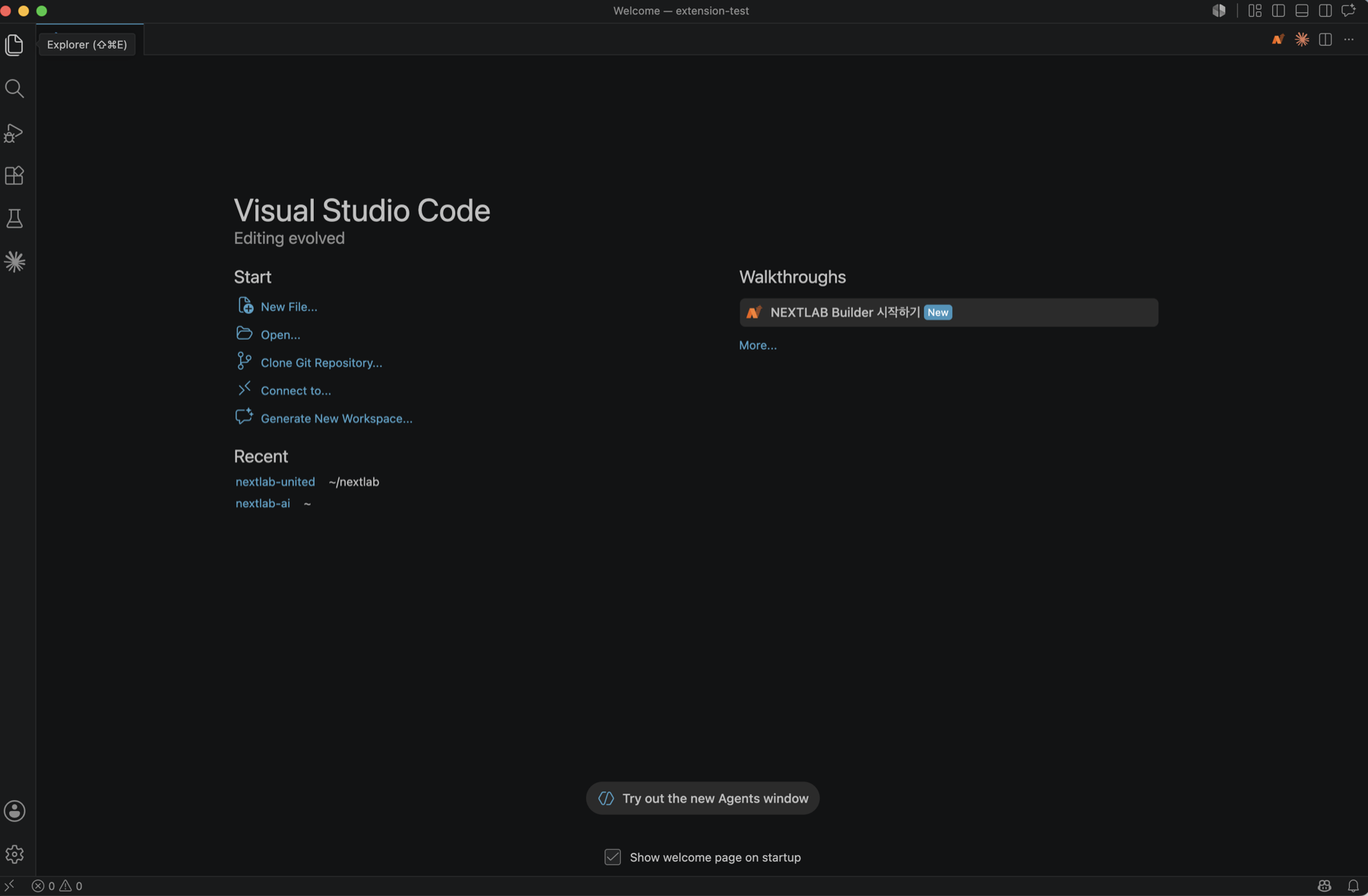Open the Extensions view icon

tap(14, 176)
